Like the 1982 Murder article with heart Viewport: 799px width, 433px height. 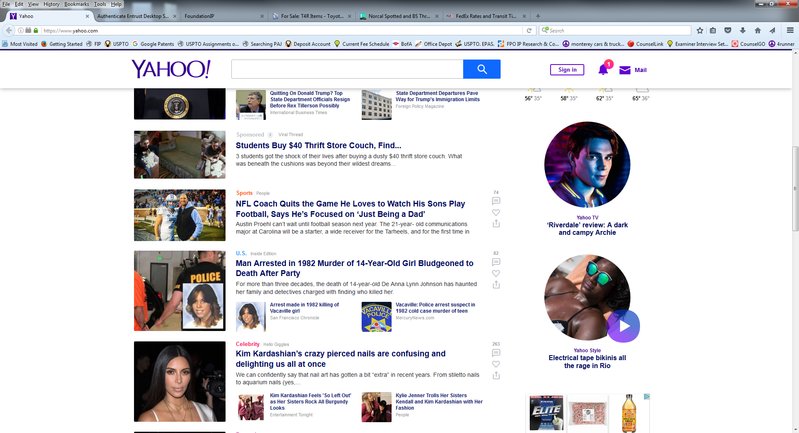pos(496,273)
